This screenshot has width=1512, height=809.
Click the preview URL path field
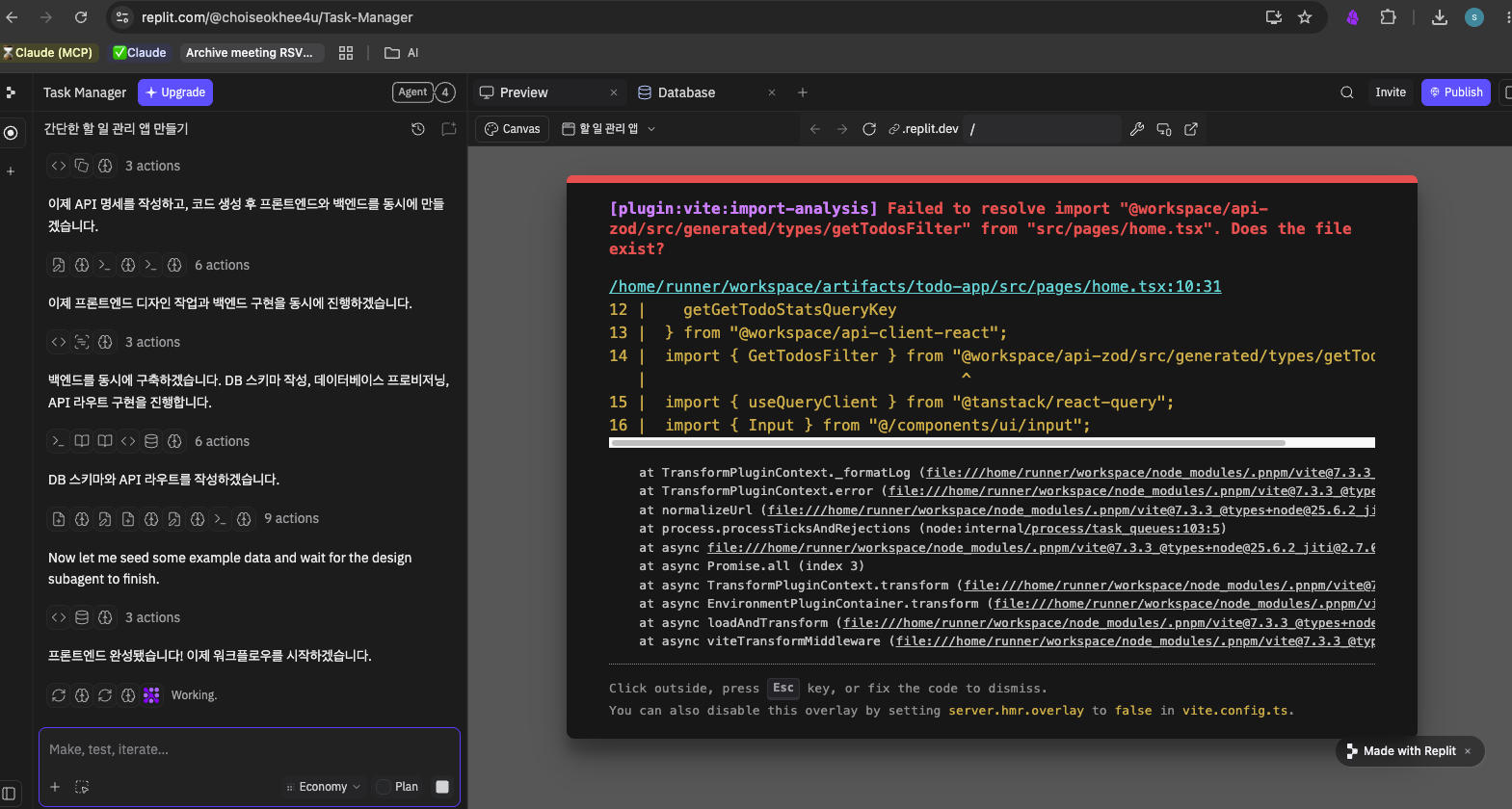(1042, 129)
